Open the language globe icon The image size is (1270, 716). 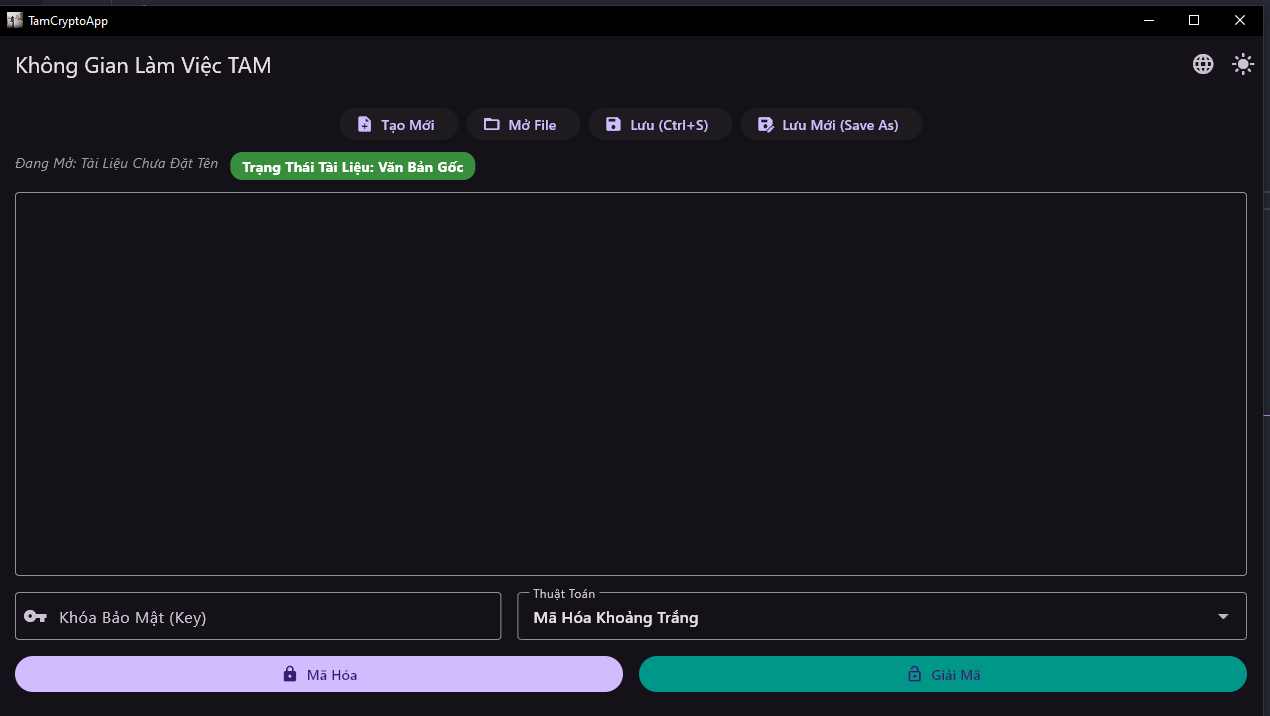tap(1203, 64)
